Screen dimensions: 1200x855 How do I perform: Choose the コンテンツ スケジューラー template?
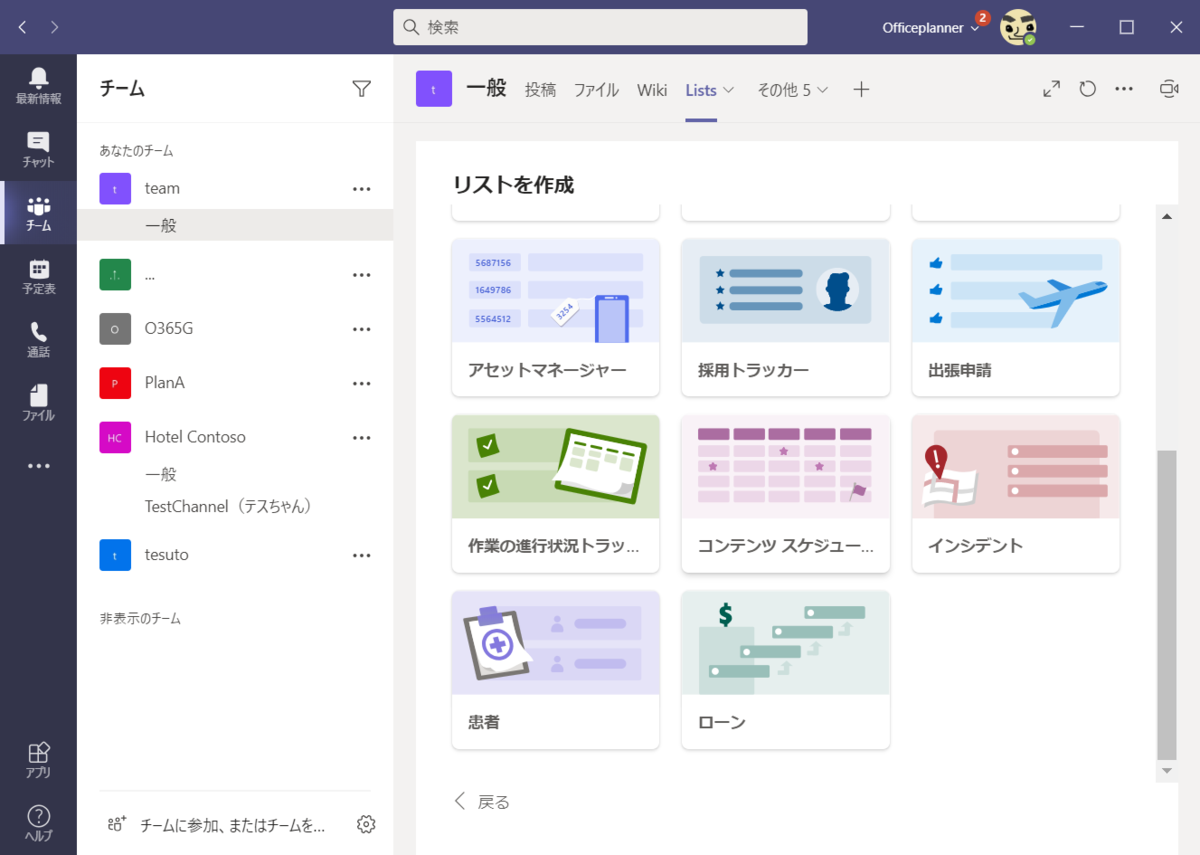click(785, 494)
